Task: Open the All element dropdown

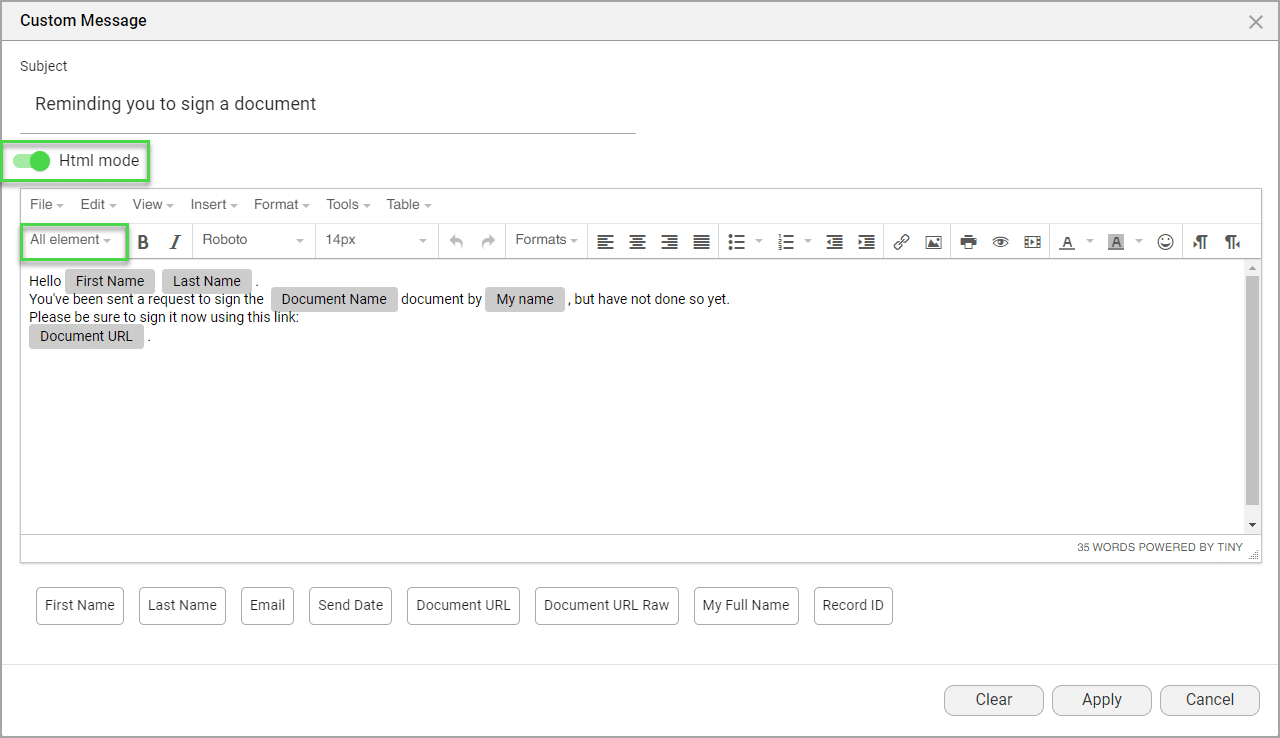Action: [x=73, y=241]
